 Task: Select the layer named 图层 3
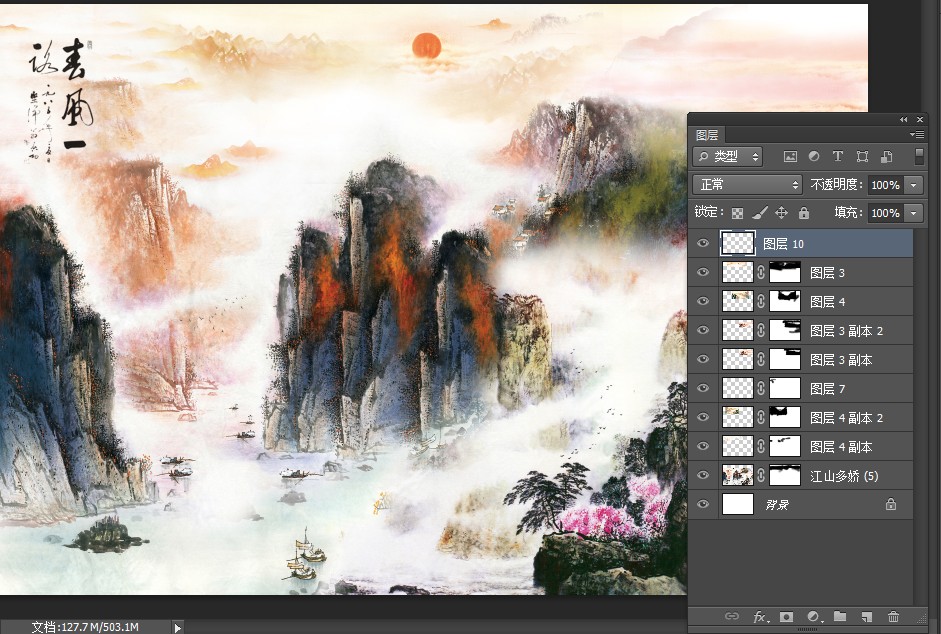801,273
